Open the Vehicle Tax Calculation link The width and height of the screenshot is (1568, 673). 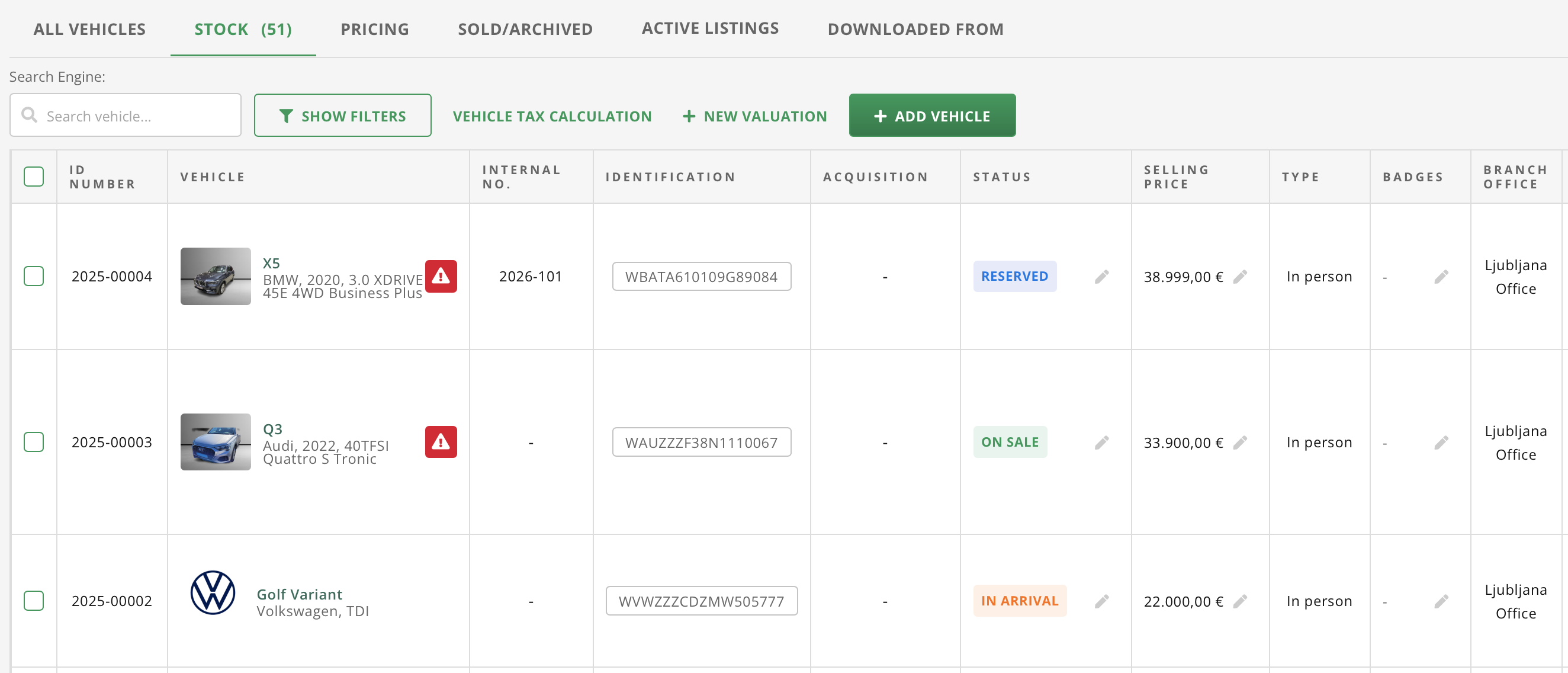pyautogui.click(x=551, y=116)
